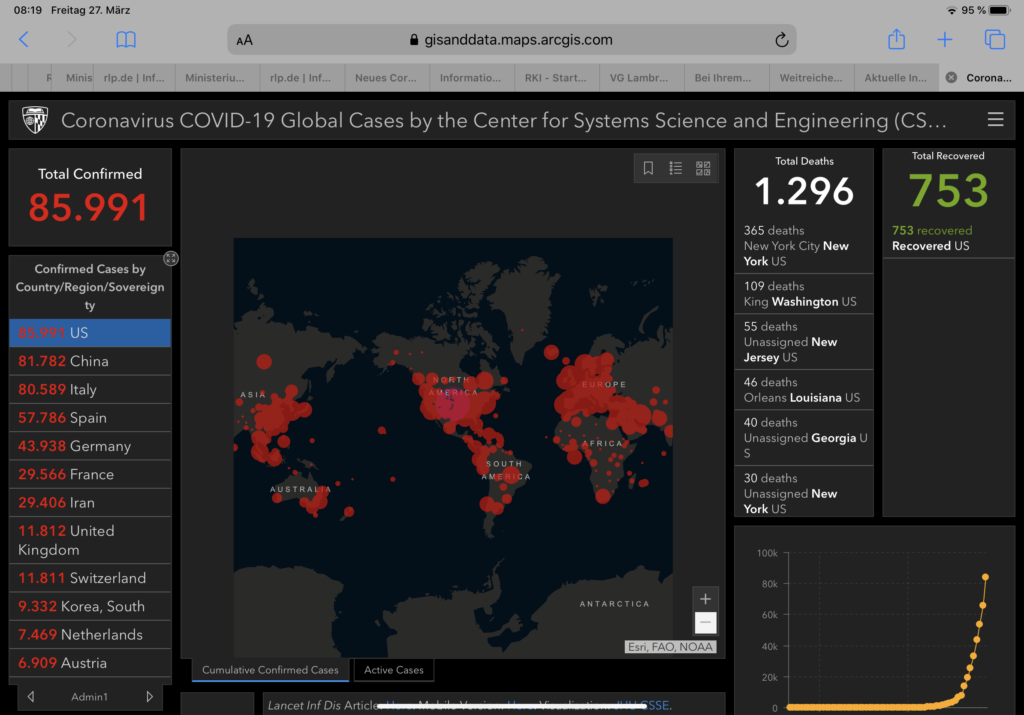Viewport: 1024px width, 715px height.
Task: Open the map bookmarks tool
Action: 648,168
